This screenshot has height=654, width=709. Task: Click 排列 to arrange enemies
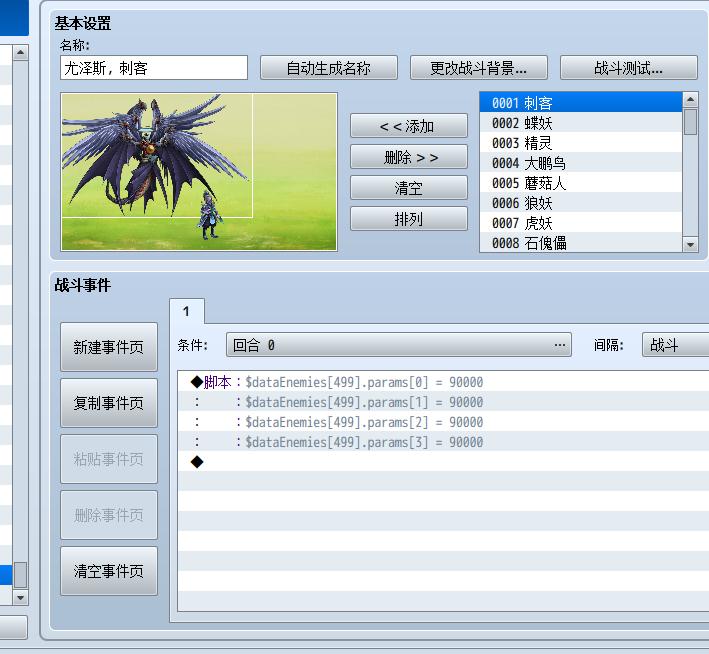pos(409,219)
